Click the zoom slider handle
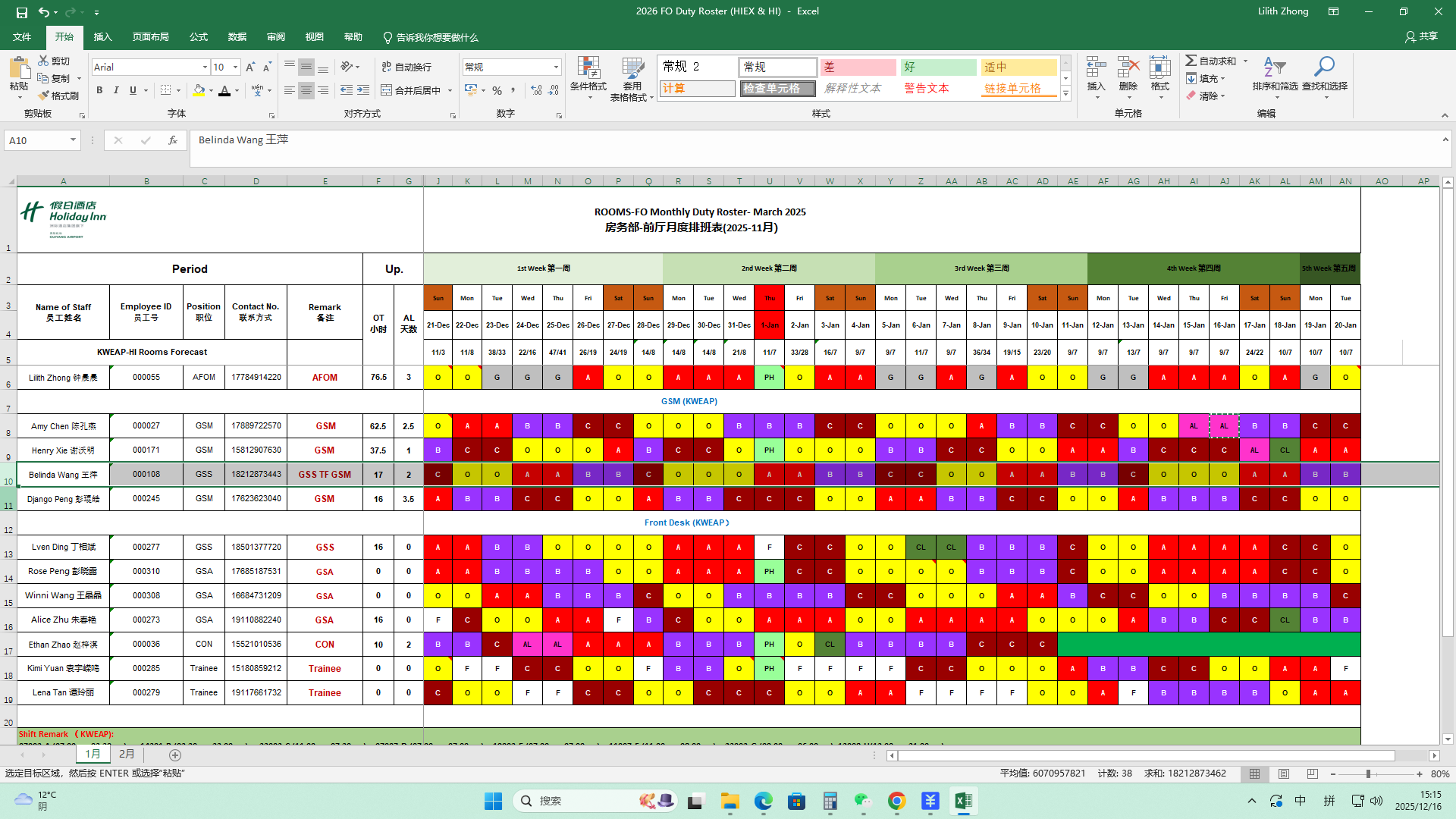The width and height of the screenshot is (1456, 819). tap(1368, 774)
